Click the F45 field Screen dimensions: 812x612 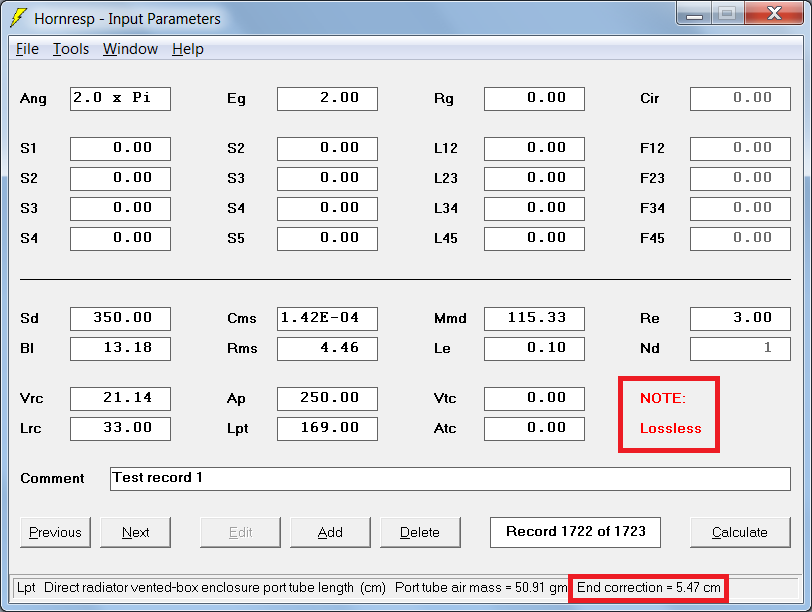click(x=741, y=239)
